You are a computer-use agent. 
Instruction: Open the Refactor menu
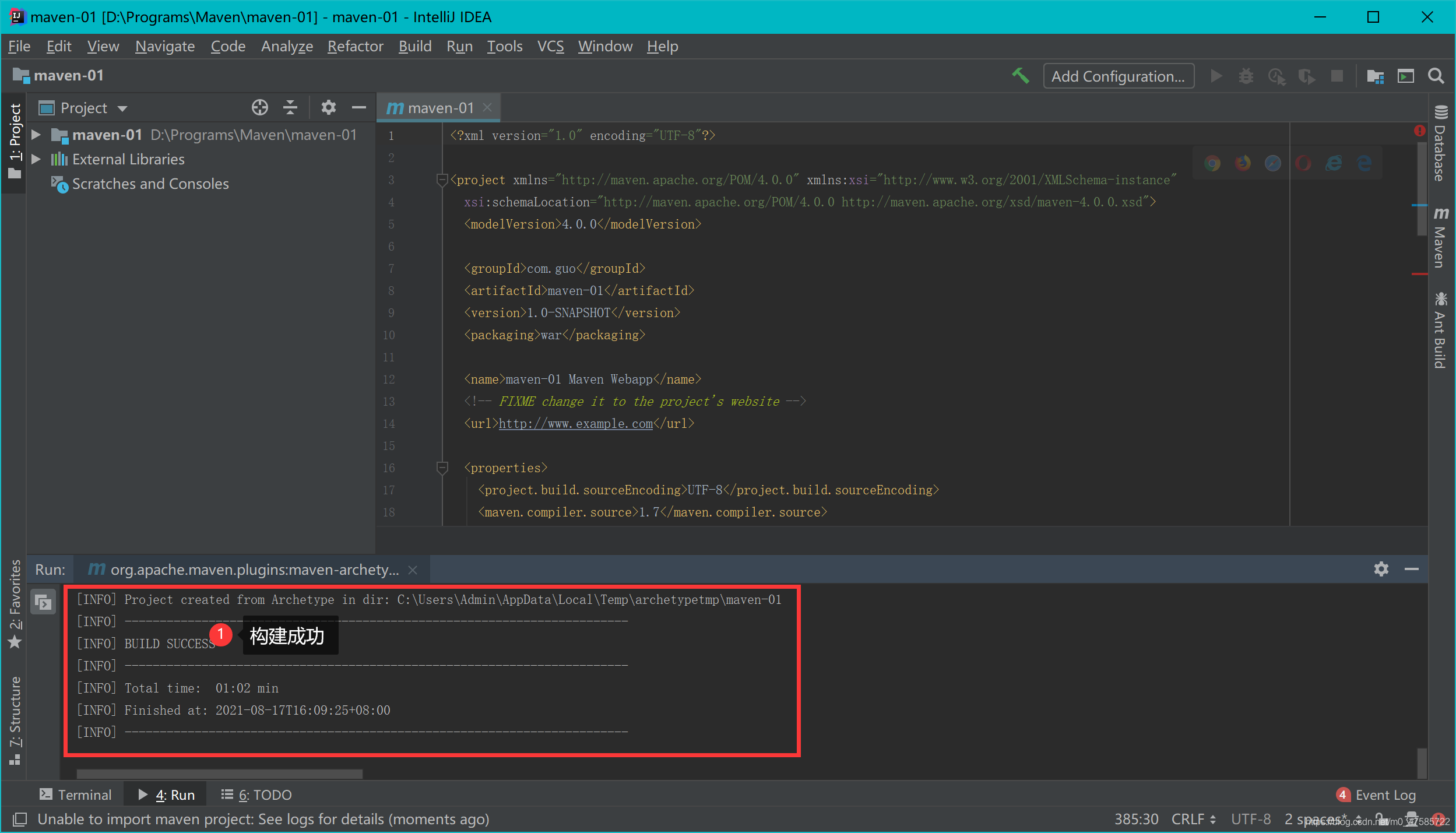pyautogui.click(x=355, y=46)
